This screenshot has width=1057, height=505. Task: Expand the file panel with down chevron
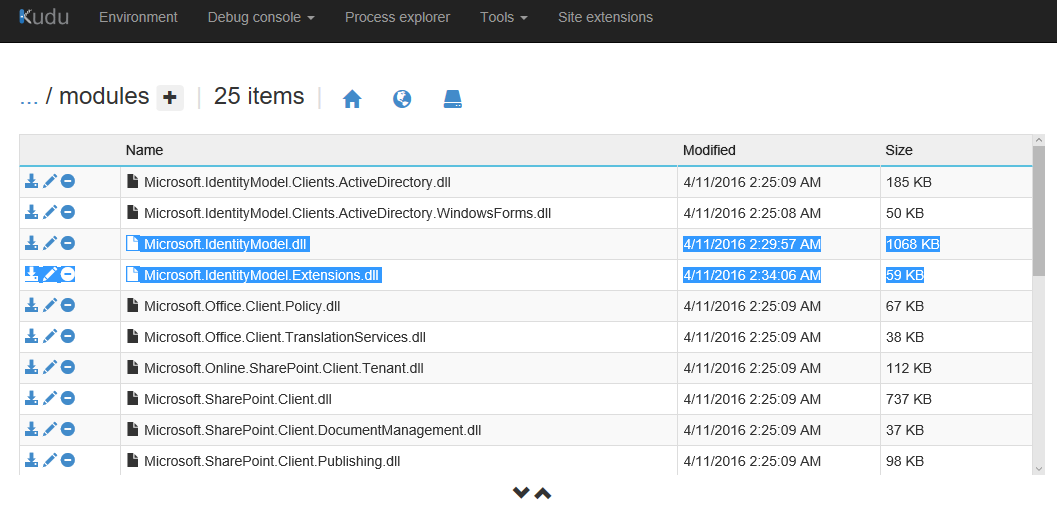pos(520,493)
